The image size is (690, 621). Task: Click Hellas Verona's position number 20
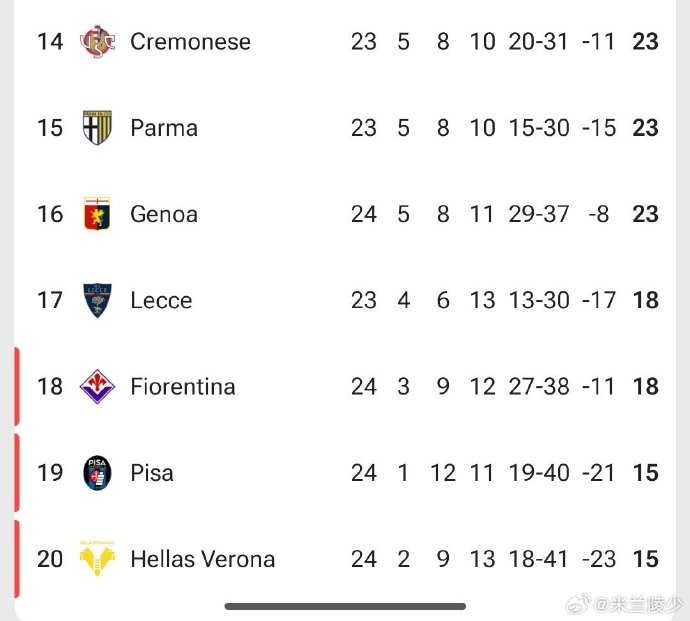coord(50,558)
